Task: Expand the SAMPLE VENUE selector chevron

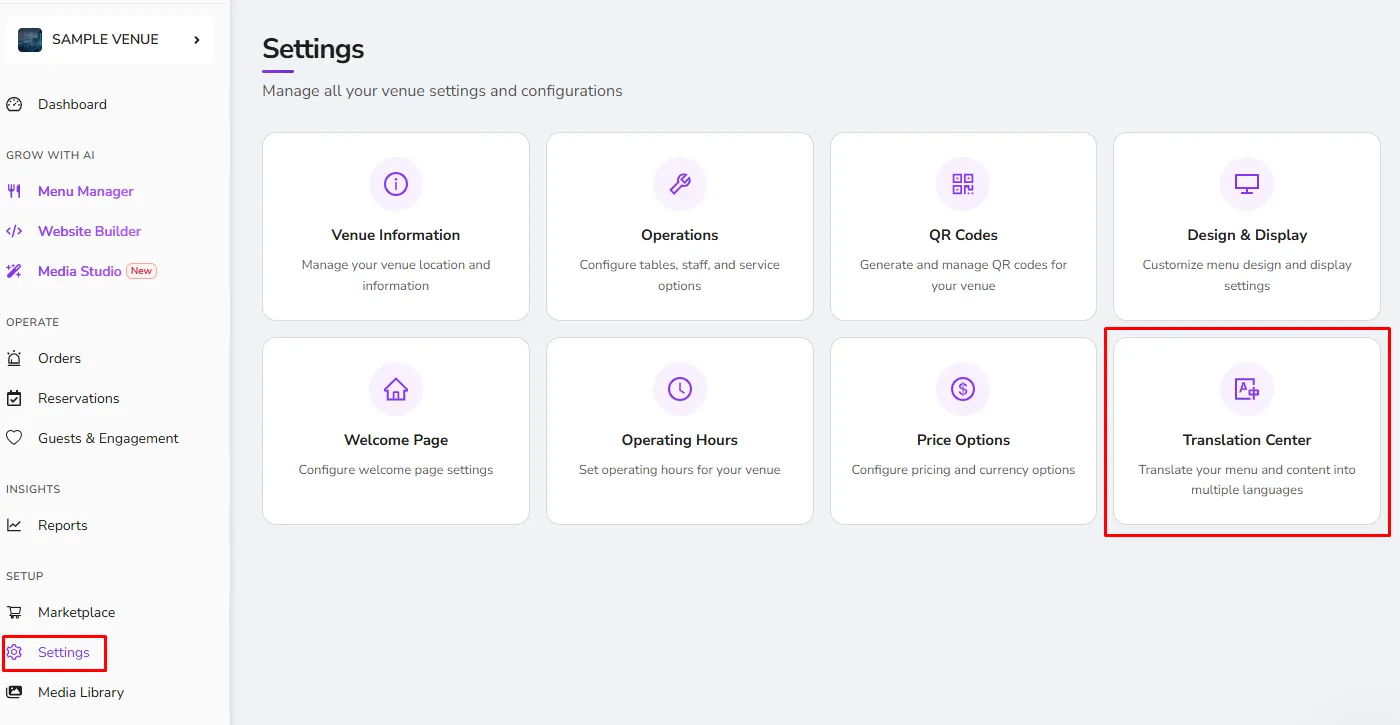Action: coord(196,40)
